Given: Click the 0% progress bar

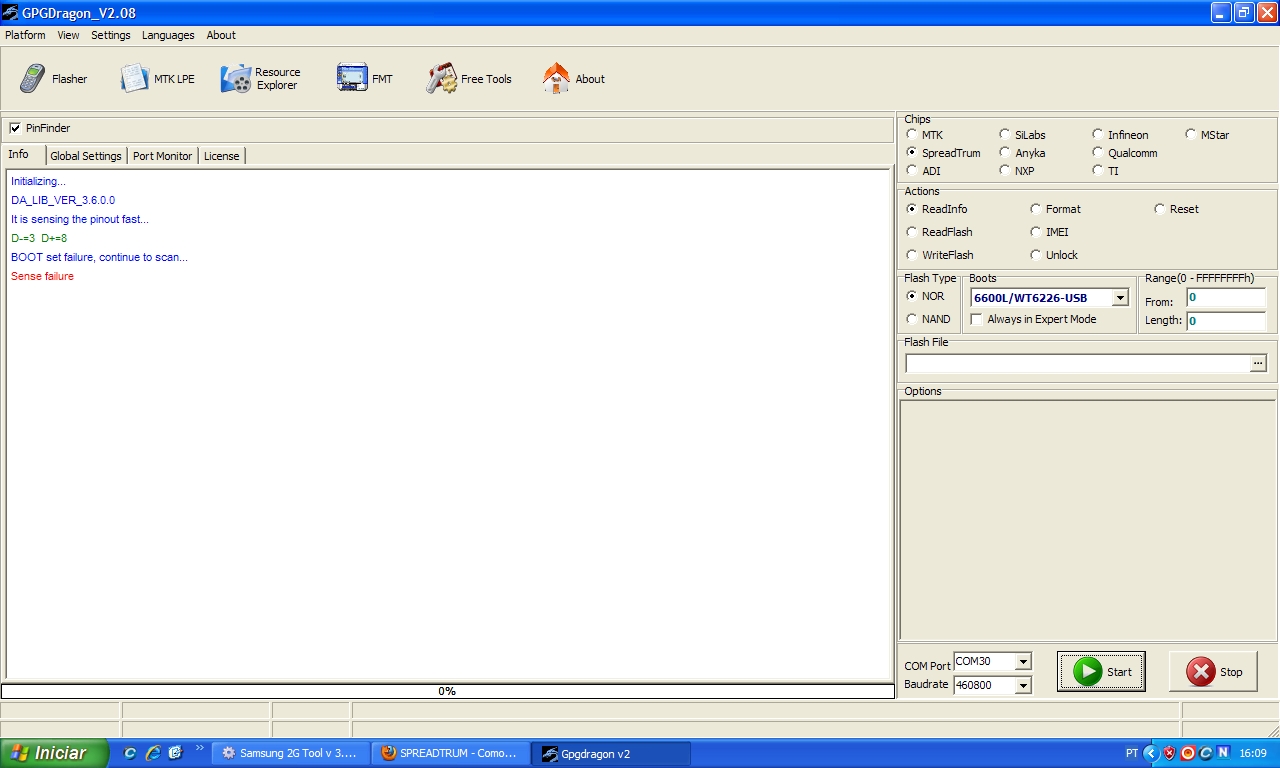Looking at the screenshot, I should (x=447, y=691).
